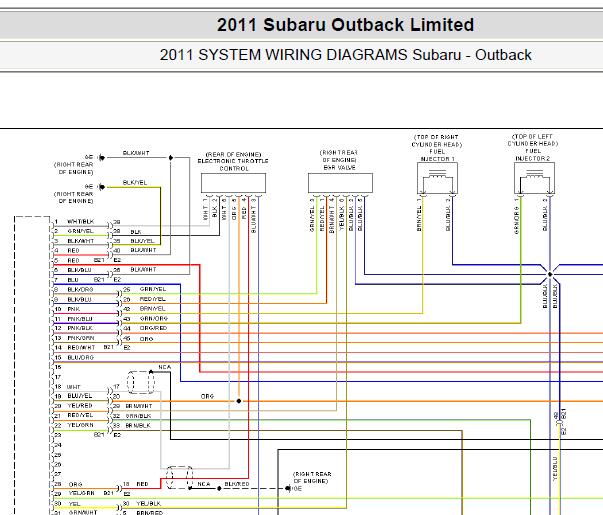Screen dimensions: 603x515
Task: Click the vertical YEL/BLU wire label
Action: click(555, 468)
